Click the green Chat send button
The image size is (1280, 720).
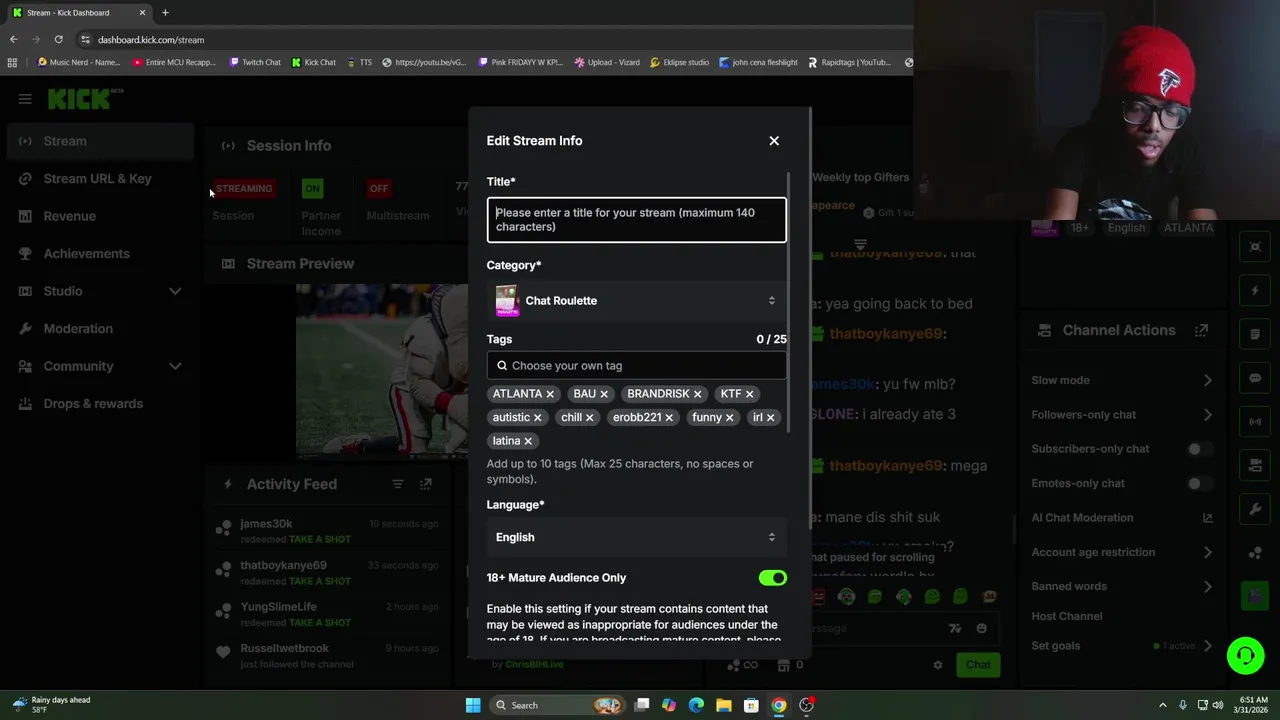point(977,665)
